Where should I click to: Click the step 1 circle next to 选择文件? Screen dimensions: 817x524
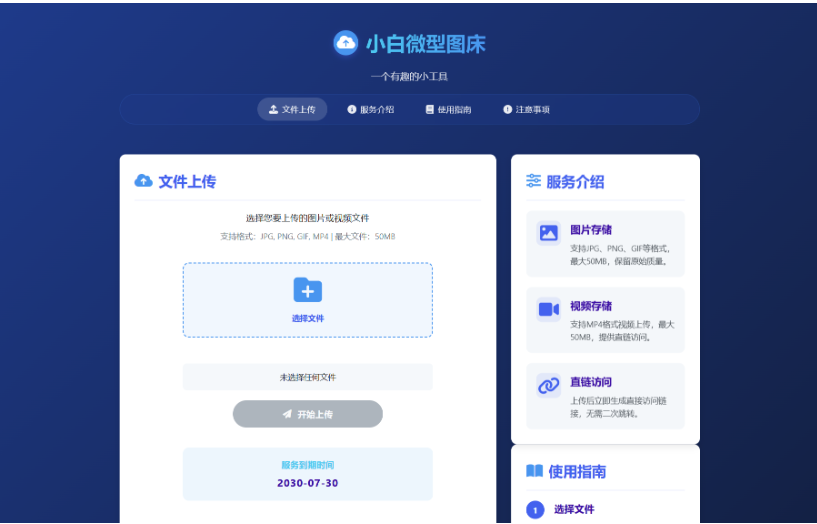(535, 510)
